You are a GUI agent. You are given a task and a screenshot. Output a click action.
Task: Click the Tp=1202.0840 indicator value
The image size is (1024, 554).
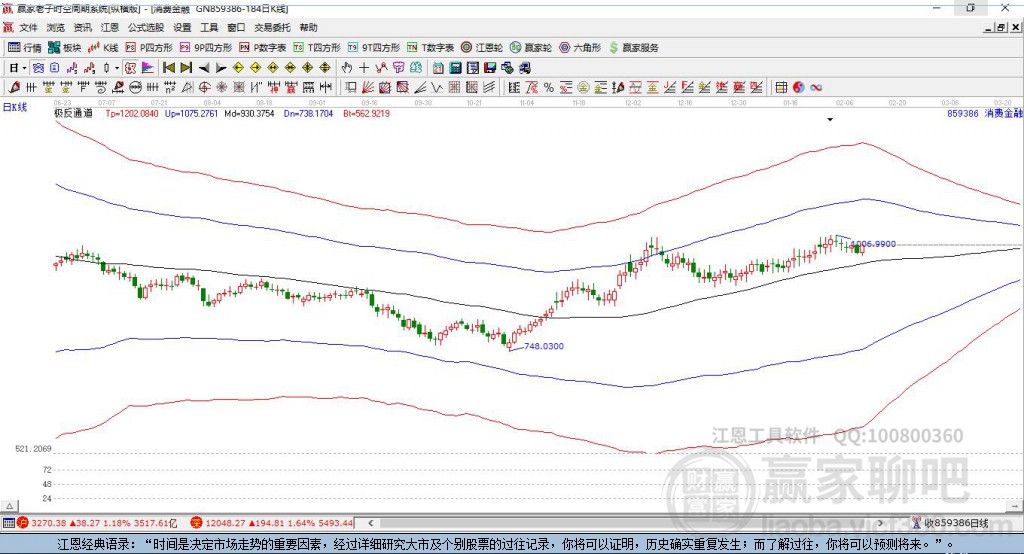click(132, 113)
